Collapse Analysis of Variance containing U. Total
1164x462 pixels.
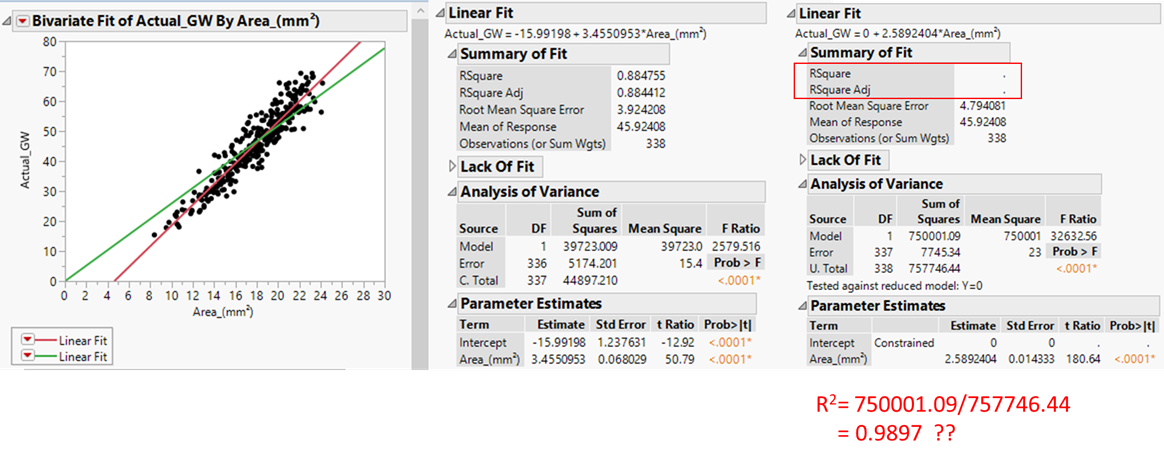point(802,184)
